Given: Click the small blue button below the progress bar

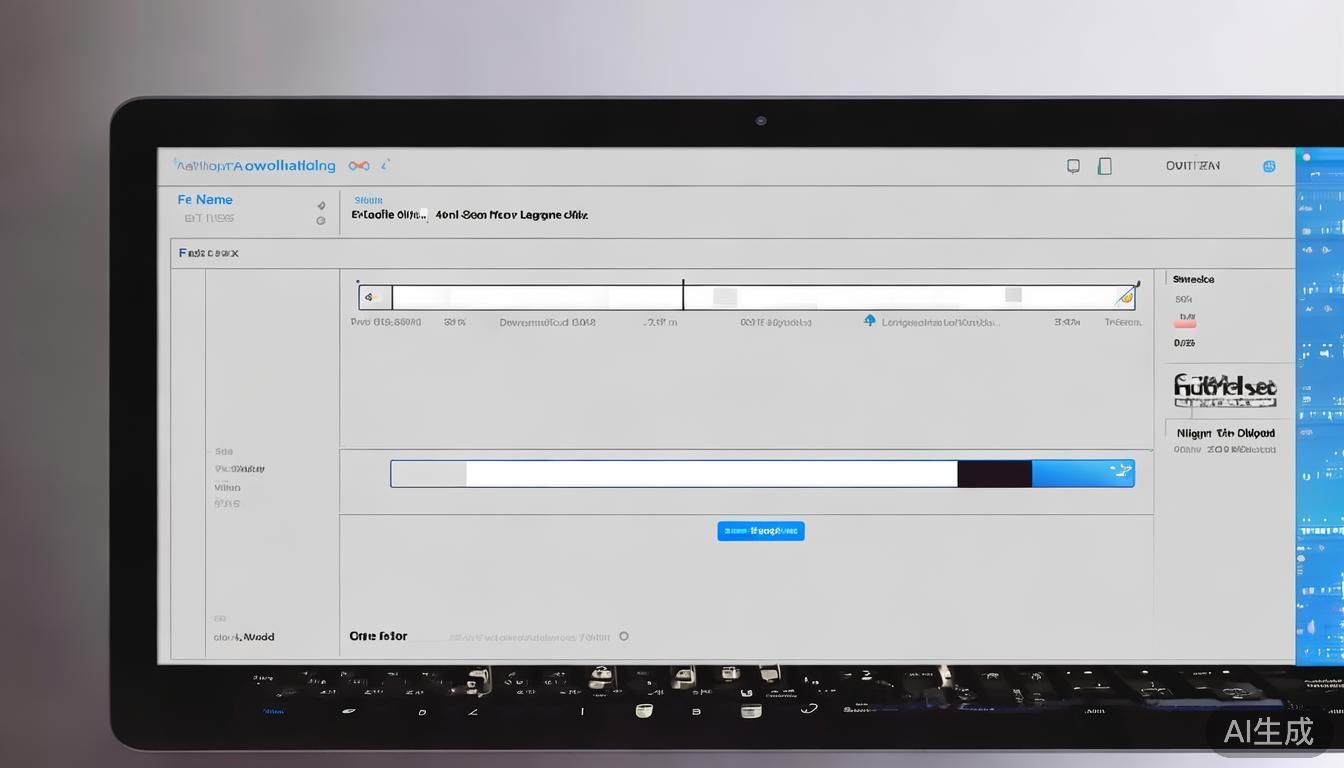Looking at the screenshot, I should [760, 531].
